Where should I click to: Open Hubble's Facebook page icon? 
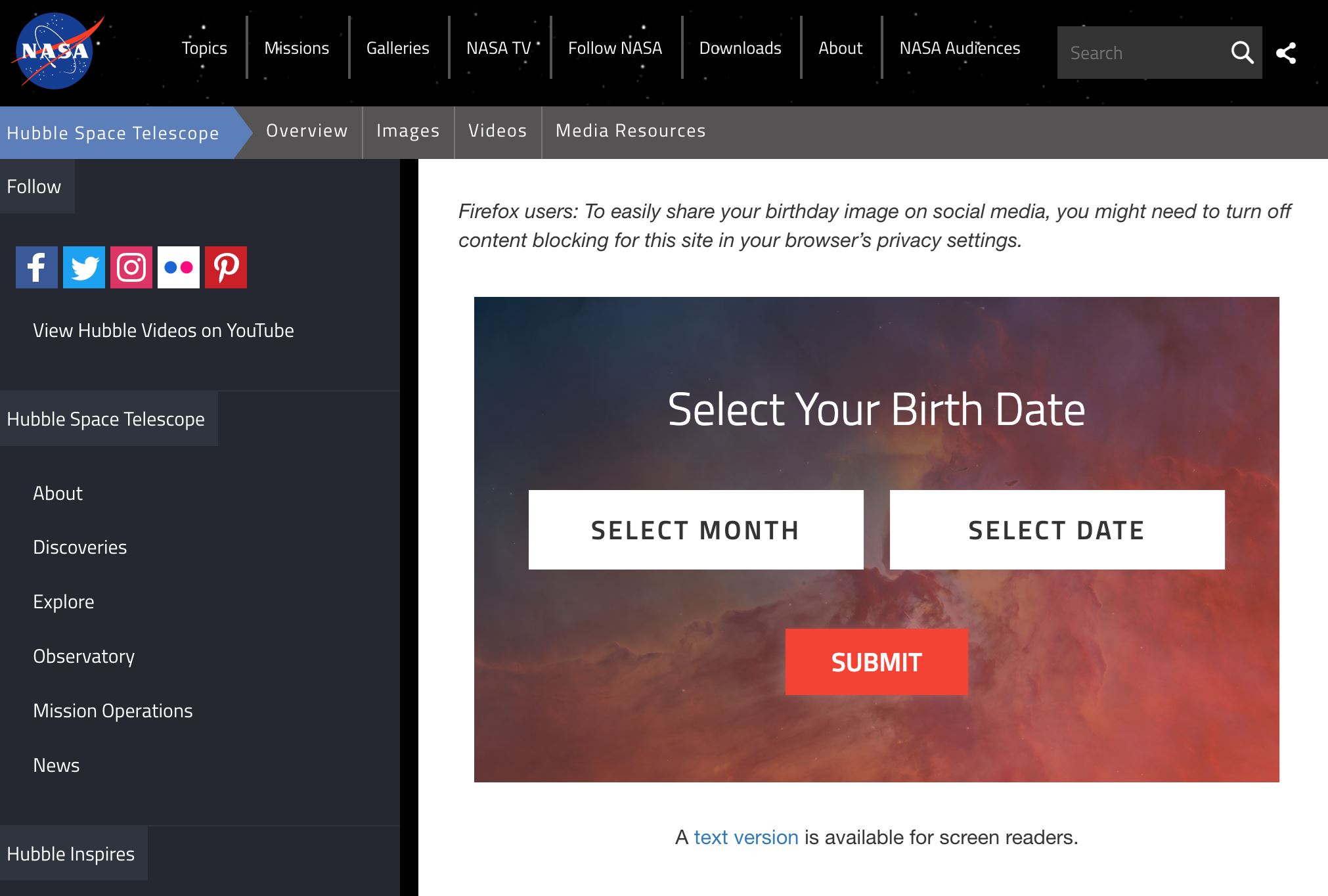pos(37,267)
